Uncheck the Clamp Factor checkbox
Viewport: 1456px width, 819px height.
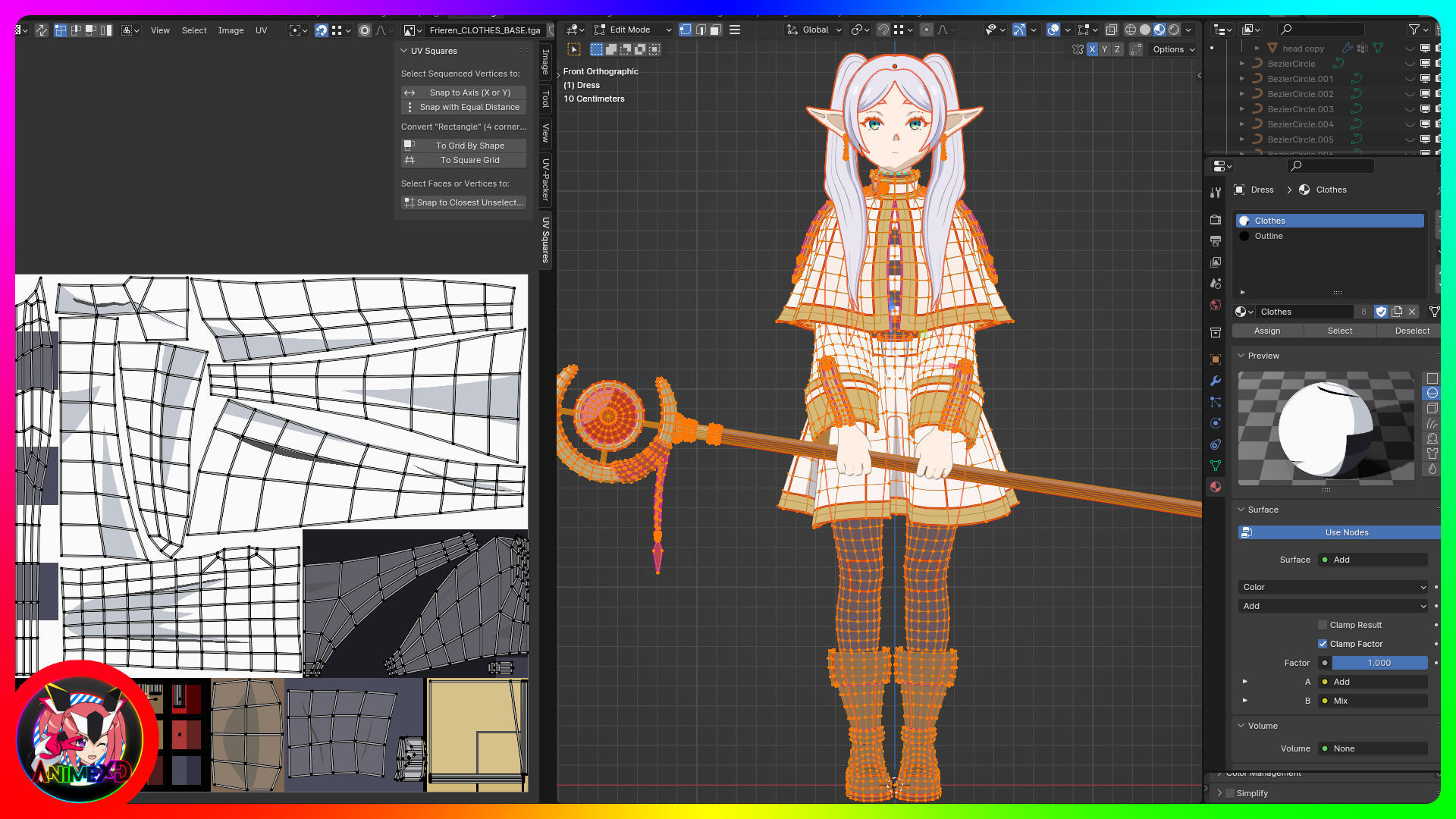(1323, 644)
